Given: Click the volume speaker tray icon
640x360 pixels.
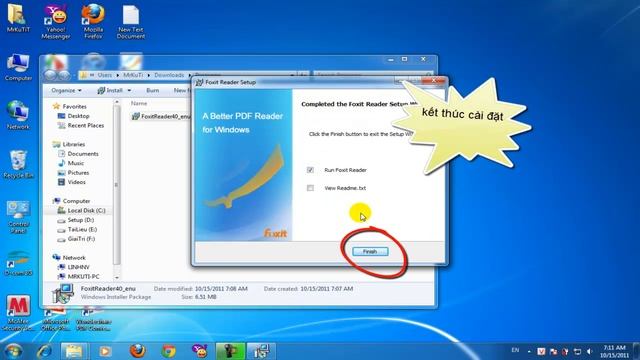Looking at the screenshot, I should tap(589, 351).
